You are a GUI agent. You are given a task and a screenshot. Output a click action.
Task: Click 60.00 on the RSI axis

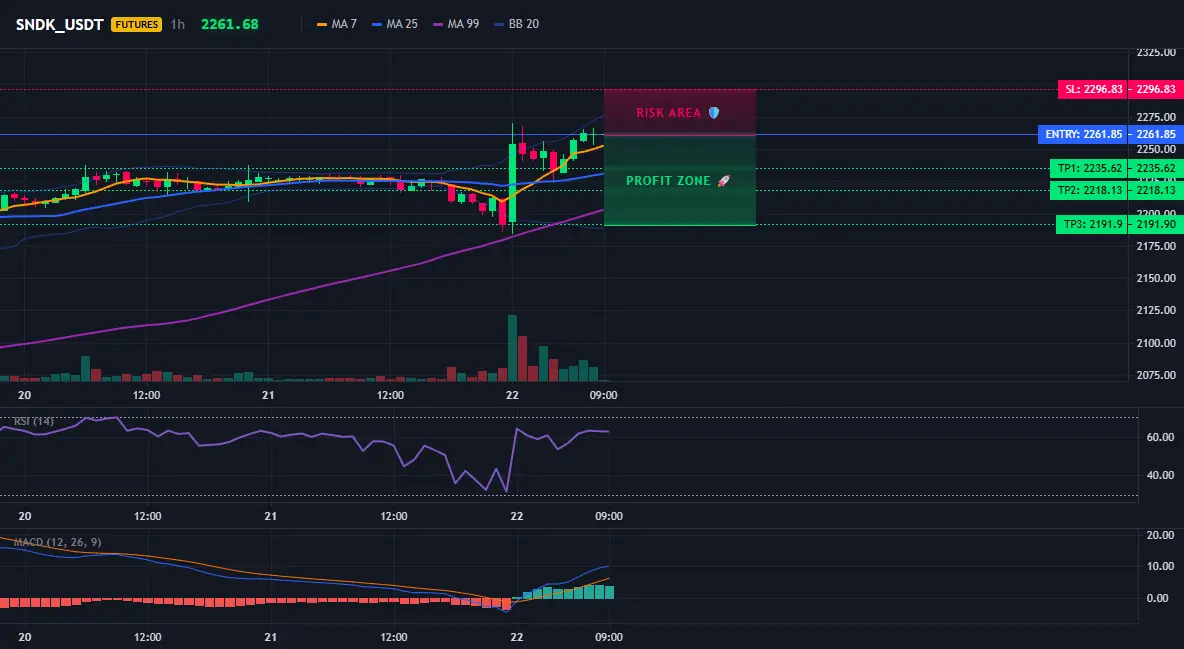tap(1161, 437)
